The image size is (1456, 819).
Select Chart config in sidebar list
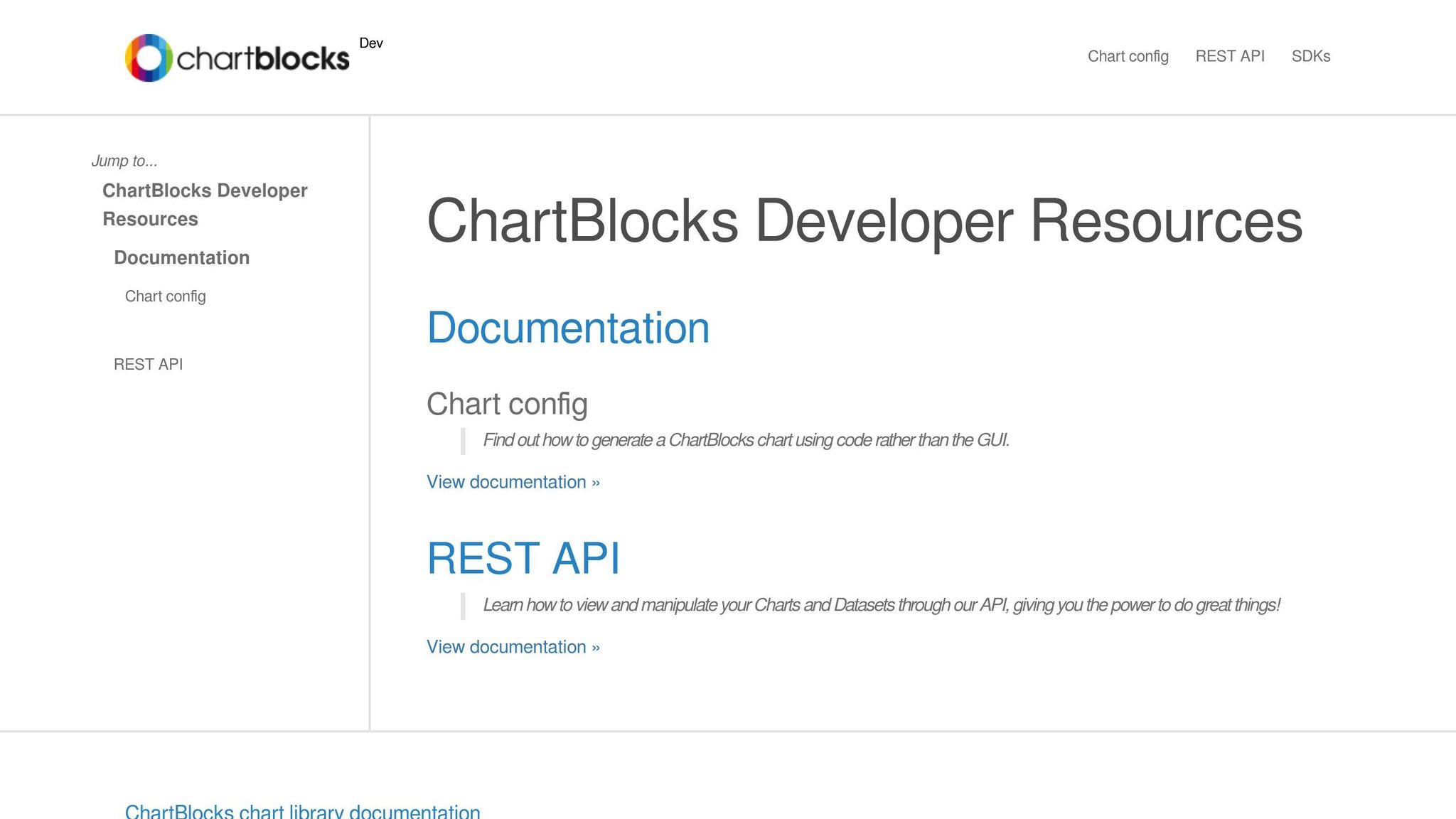pos(165,296)
